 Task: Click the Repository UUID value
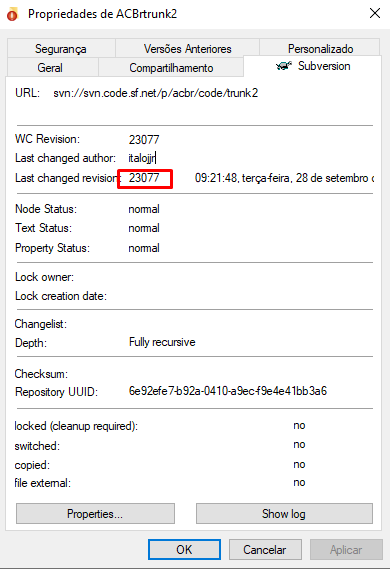coord(228,391)
